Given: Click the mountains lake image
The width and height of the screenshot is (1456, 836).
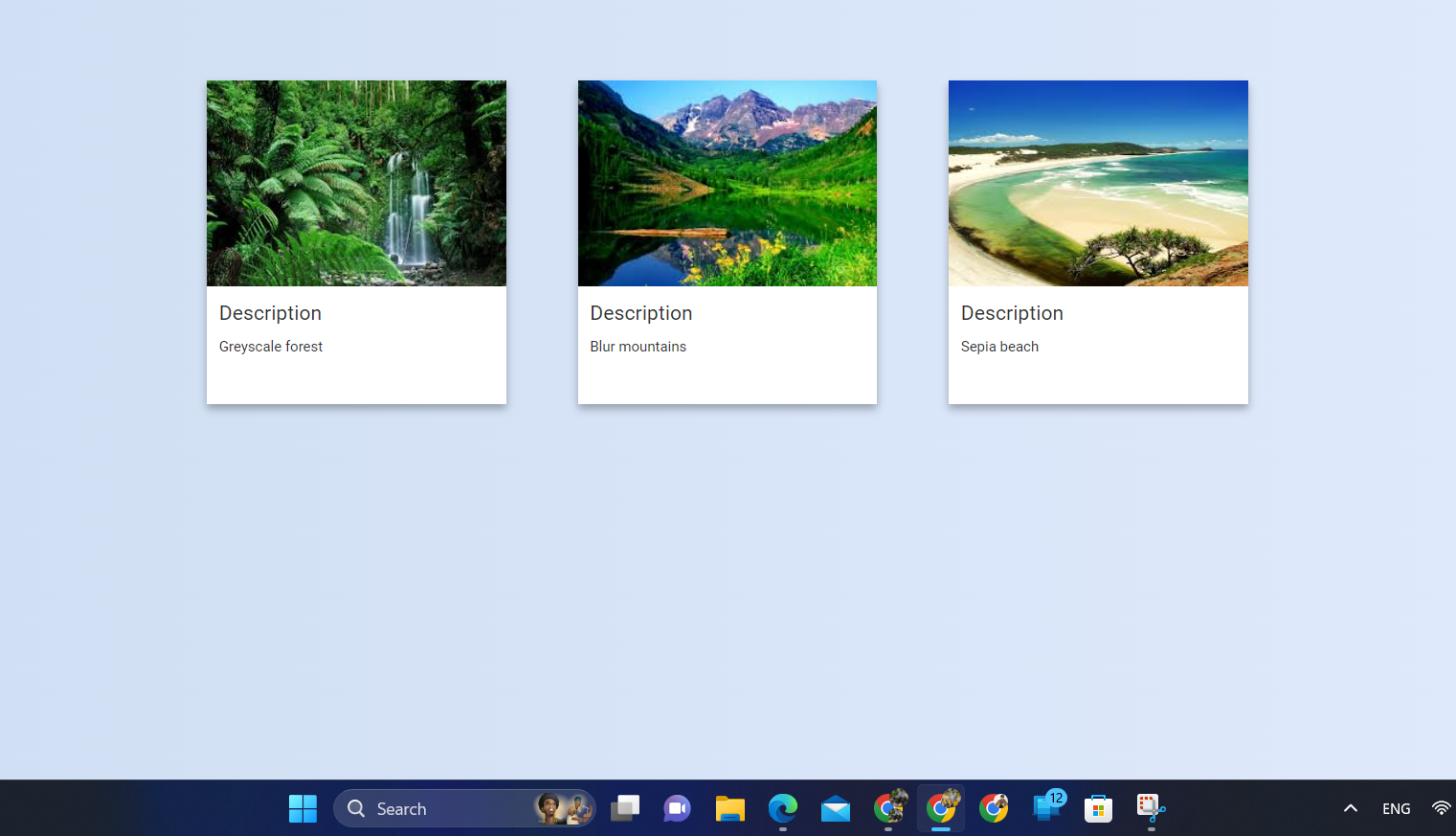Looking at the screenshot, I should [x=727, y=183].
